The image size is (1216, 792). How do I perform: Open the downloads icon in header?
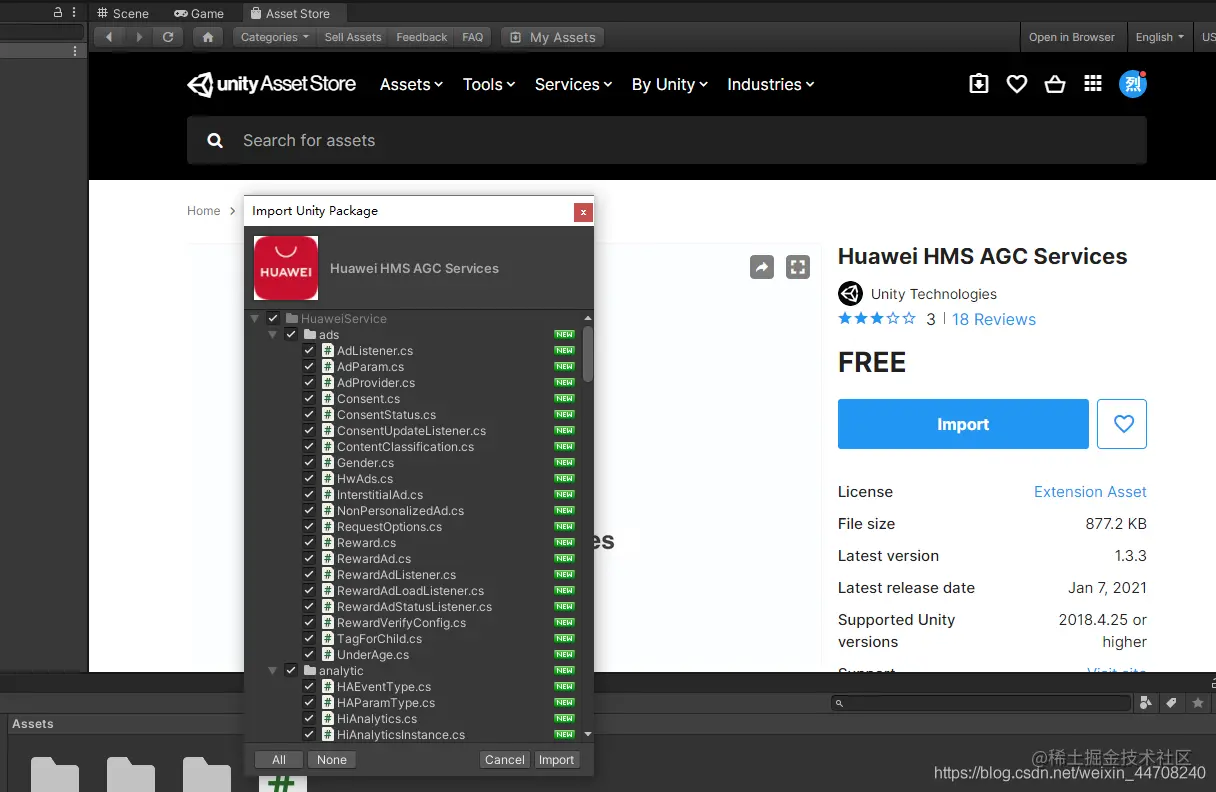tap(979, 84)
